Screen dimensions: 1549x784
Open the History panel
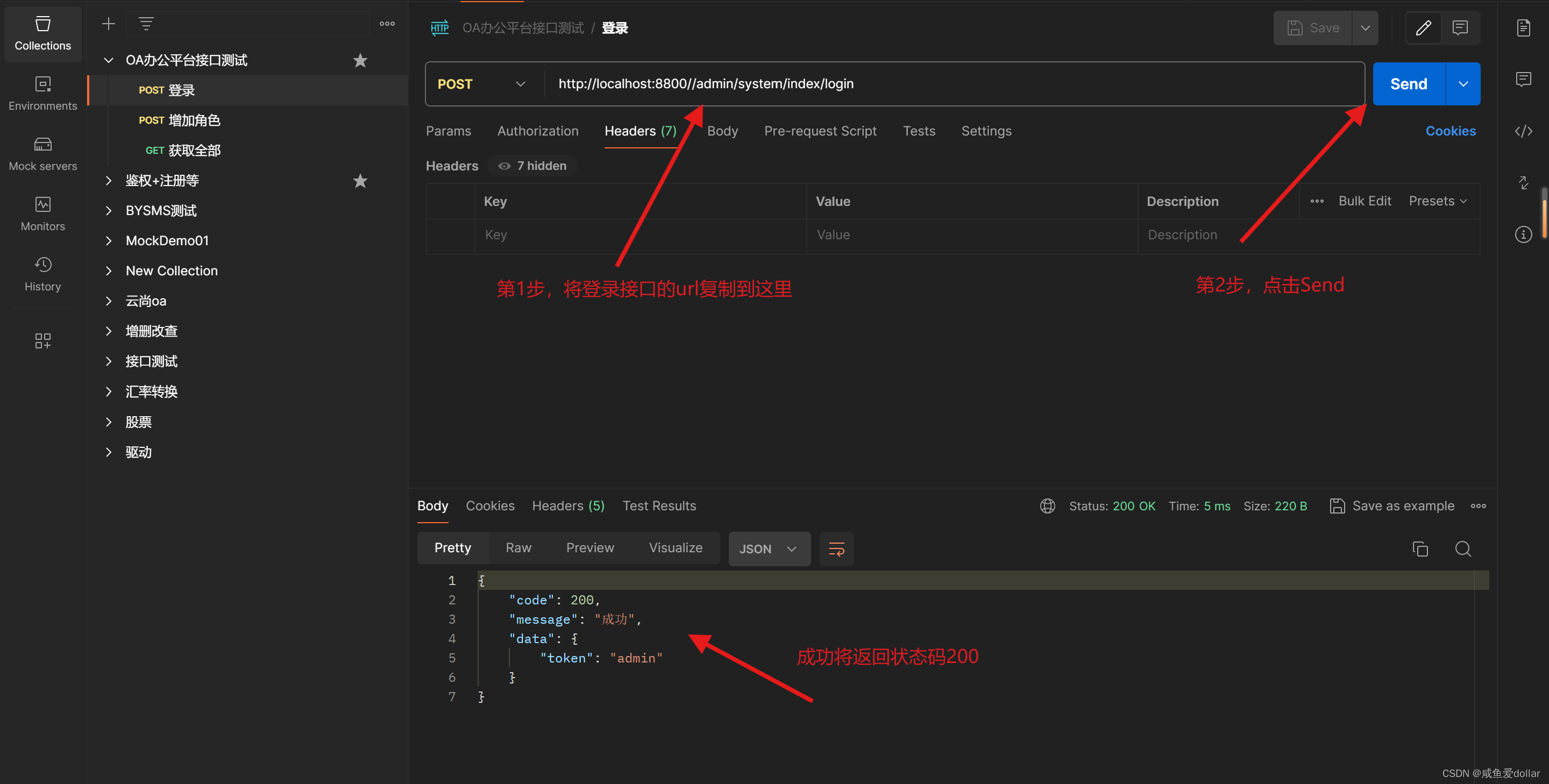coord(42,274)
